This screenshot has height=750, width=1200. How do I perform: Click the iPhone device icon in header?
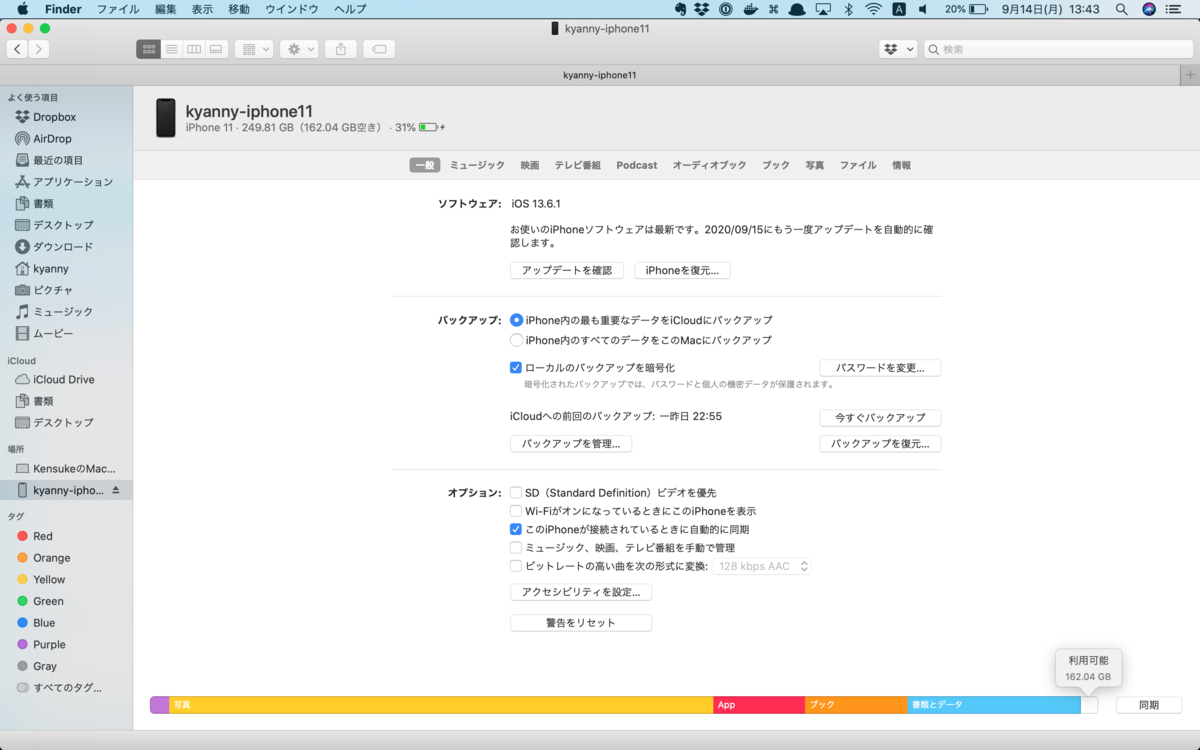(x=165, y=118)
